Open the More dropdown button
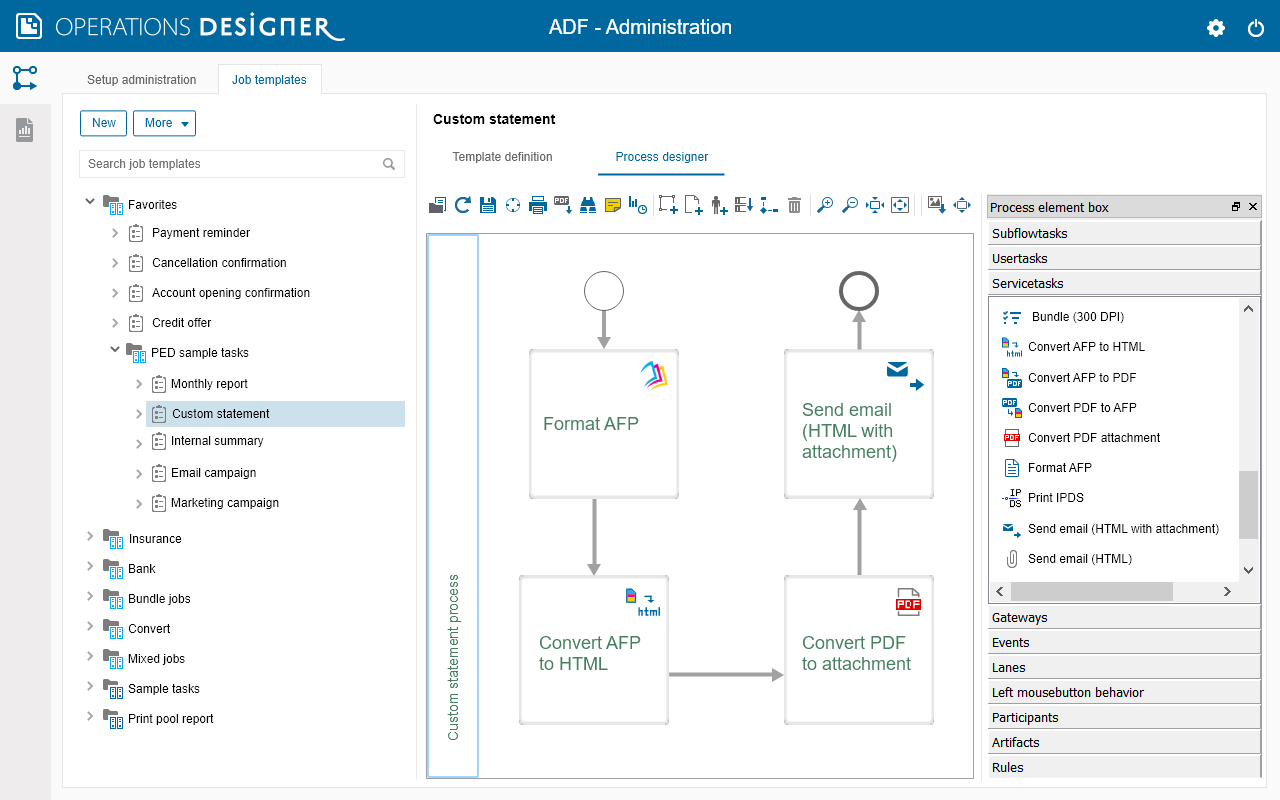Screen dimensions: 1280x800 click(x=164, y=123)
